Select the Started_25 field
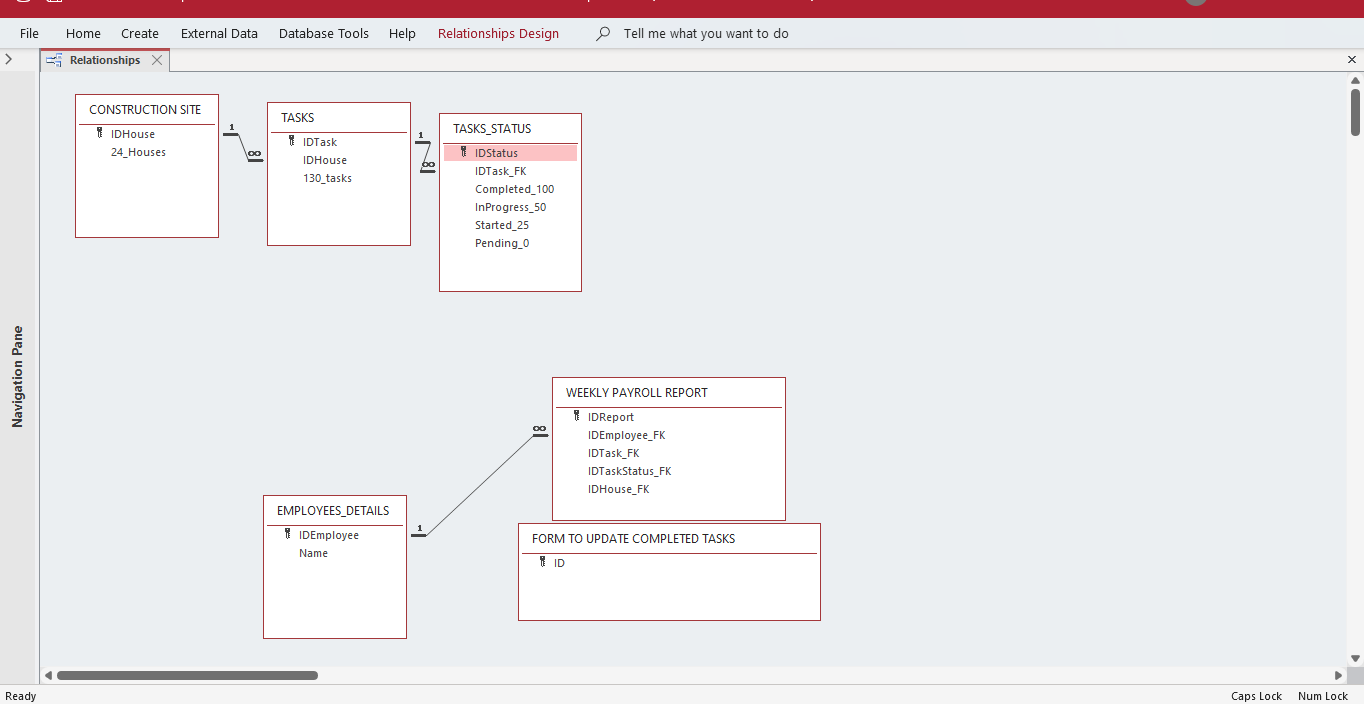The width and height of the screenshot is (1364, 704). 502,225
